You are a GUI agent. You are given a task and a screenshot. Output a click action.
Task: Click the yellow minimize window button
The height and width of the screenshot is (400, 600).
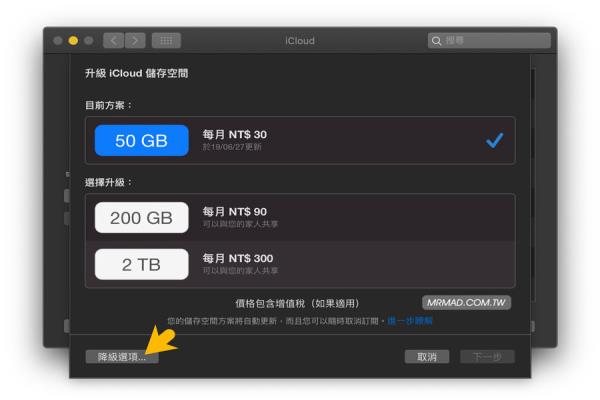[x=73, y=41]
